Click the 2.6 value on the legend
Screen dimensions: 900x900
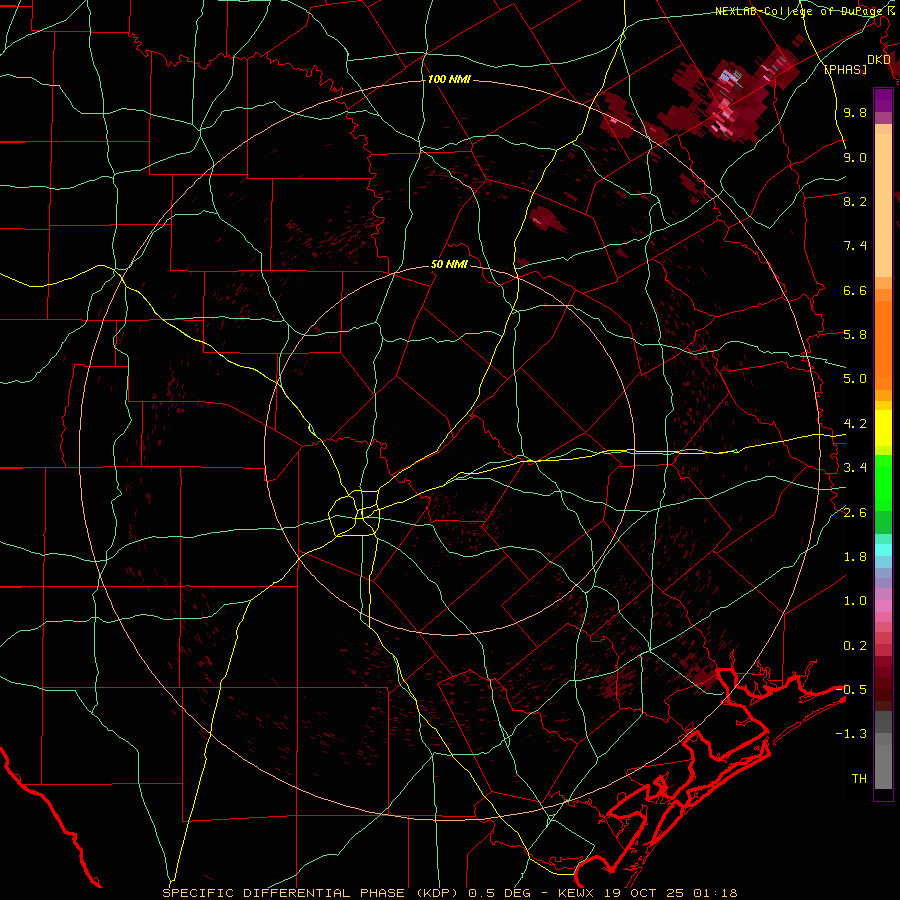coord(855,513)
